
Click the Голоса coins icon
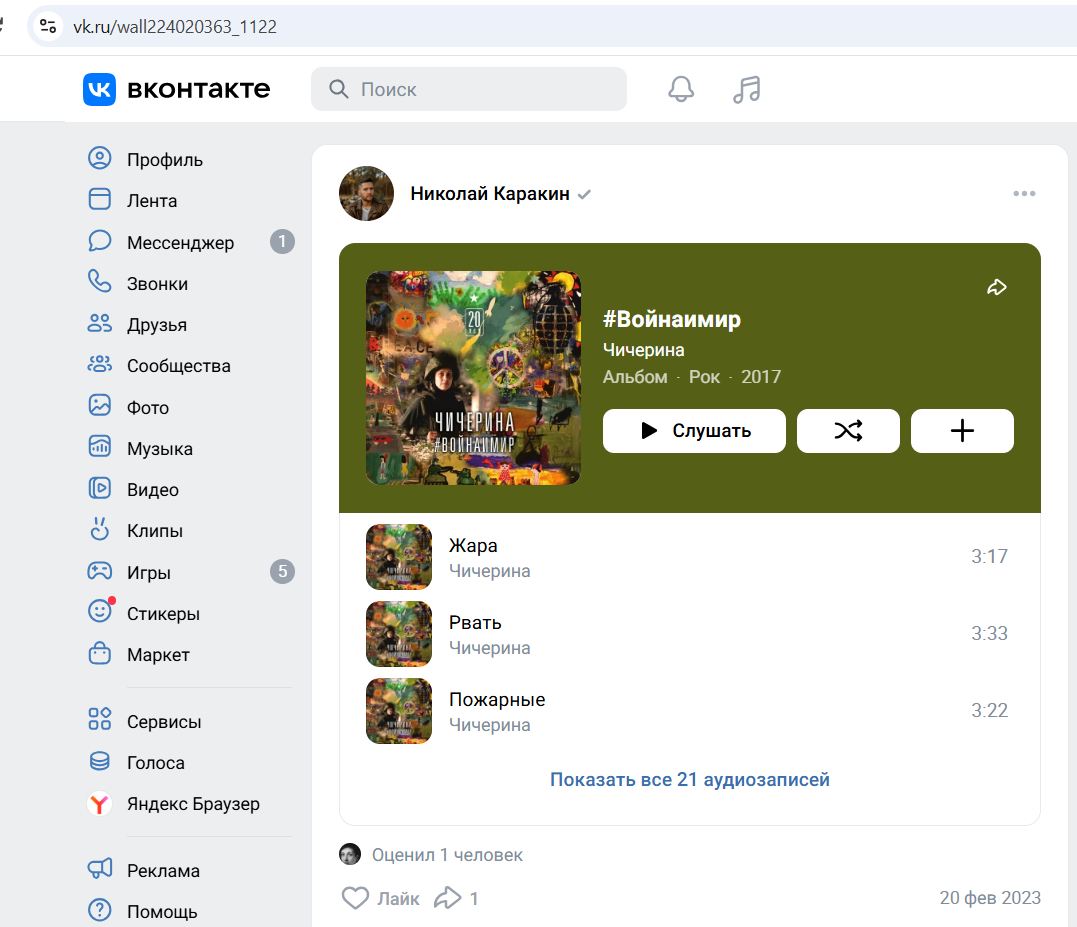click(x=100, y=760)
